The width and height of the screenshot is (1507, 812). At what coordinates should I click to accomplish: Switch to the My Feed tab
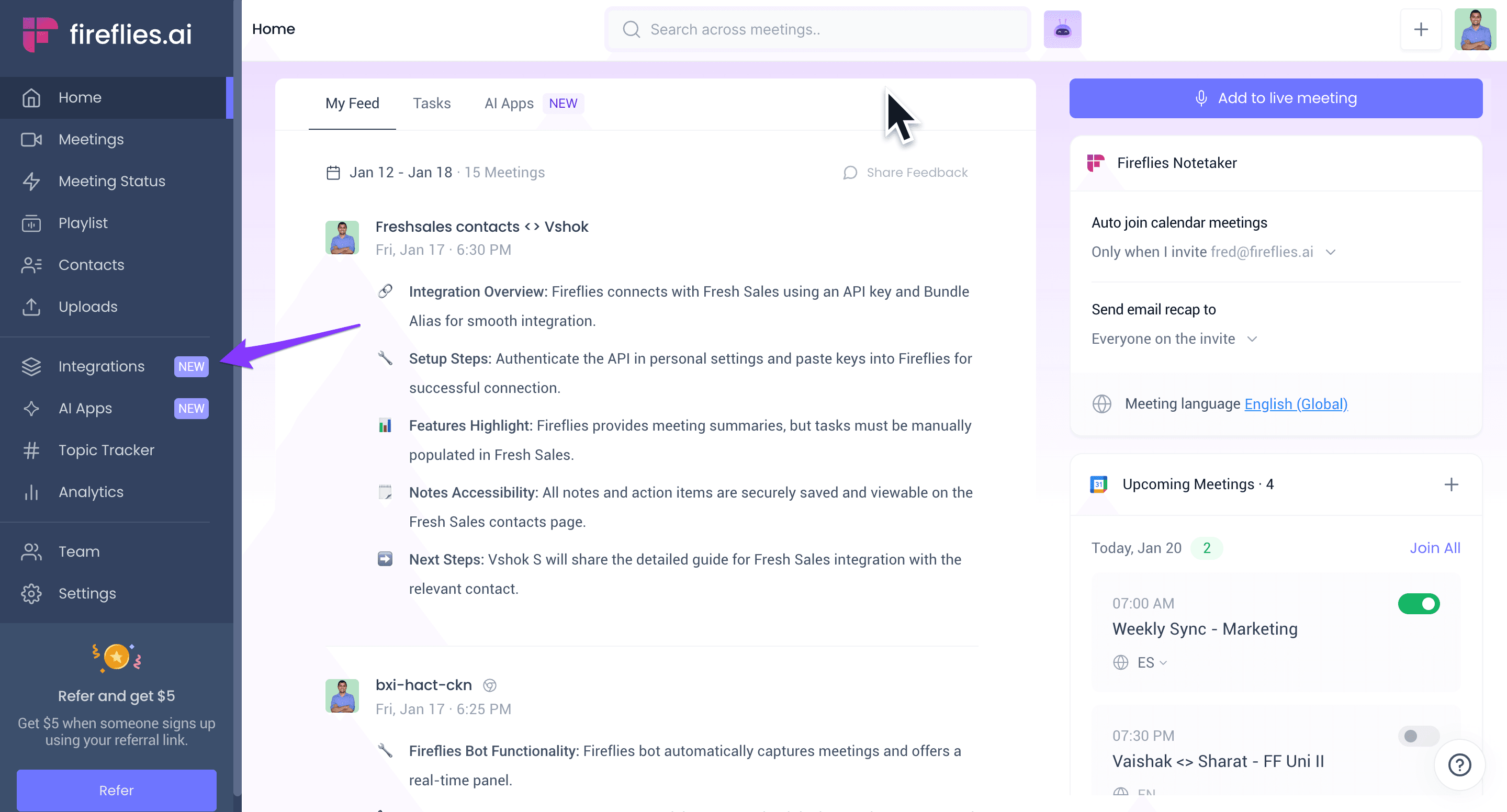pos(352,104)
